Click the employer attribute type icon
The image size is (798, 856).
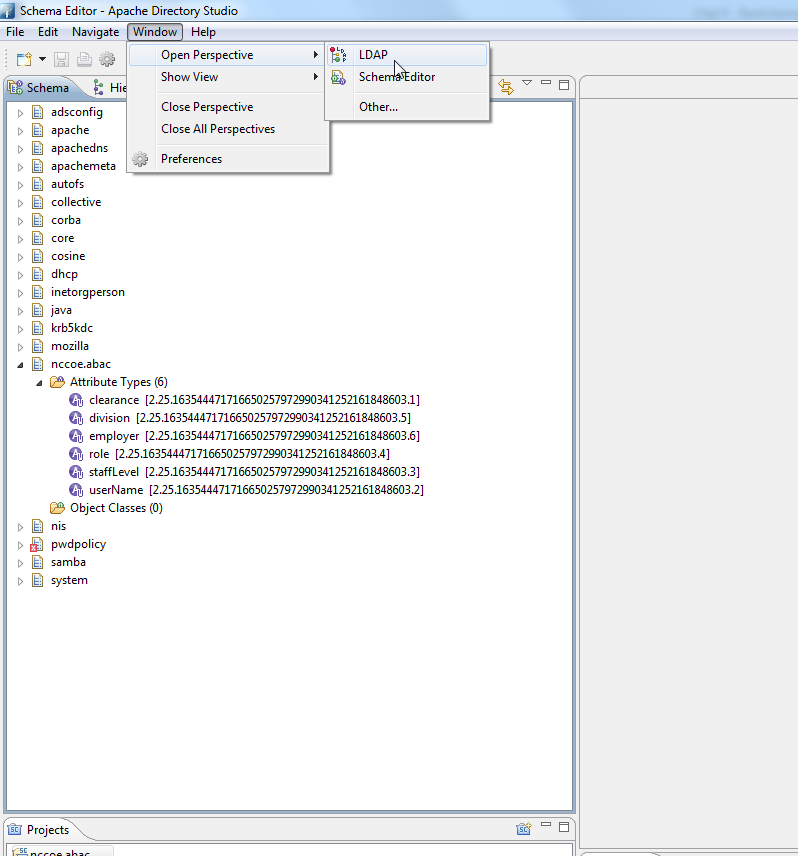click(x=76, y=436)
